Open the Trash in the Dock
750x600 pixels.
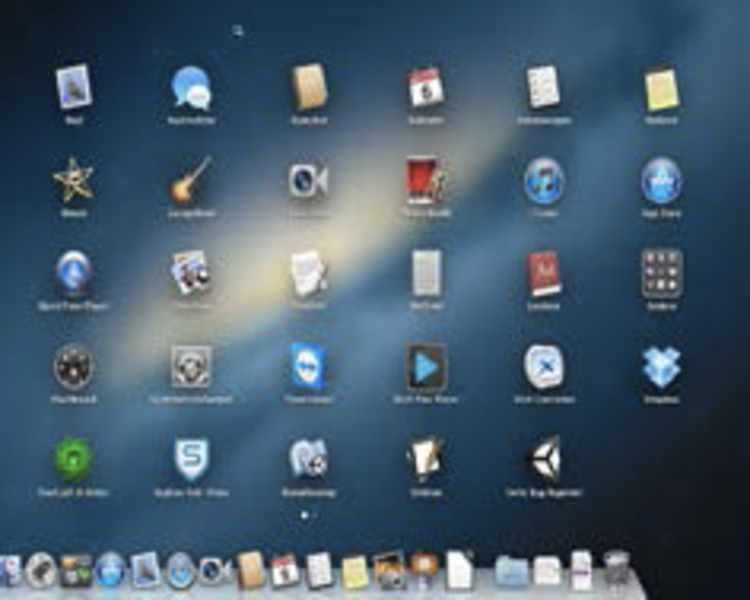(x=617, y=570)
